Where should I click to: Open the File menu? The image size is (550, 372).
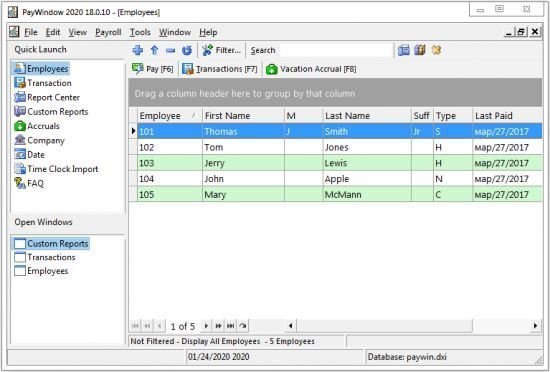tap(31, 32)
